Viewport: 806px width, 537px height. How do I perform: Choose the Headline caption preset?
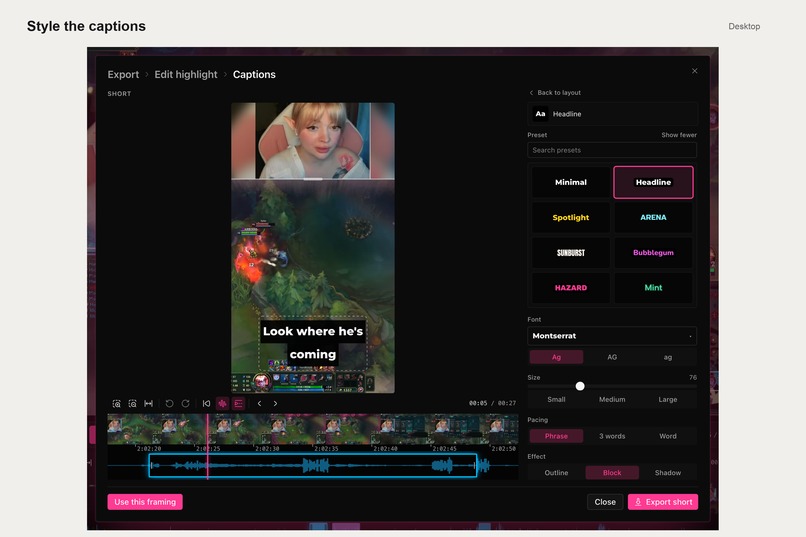point(653,182)
